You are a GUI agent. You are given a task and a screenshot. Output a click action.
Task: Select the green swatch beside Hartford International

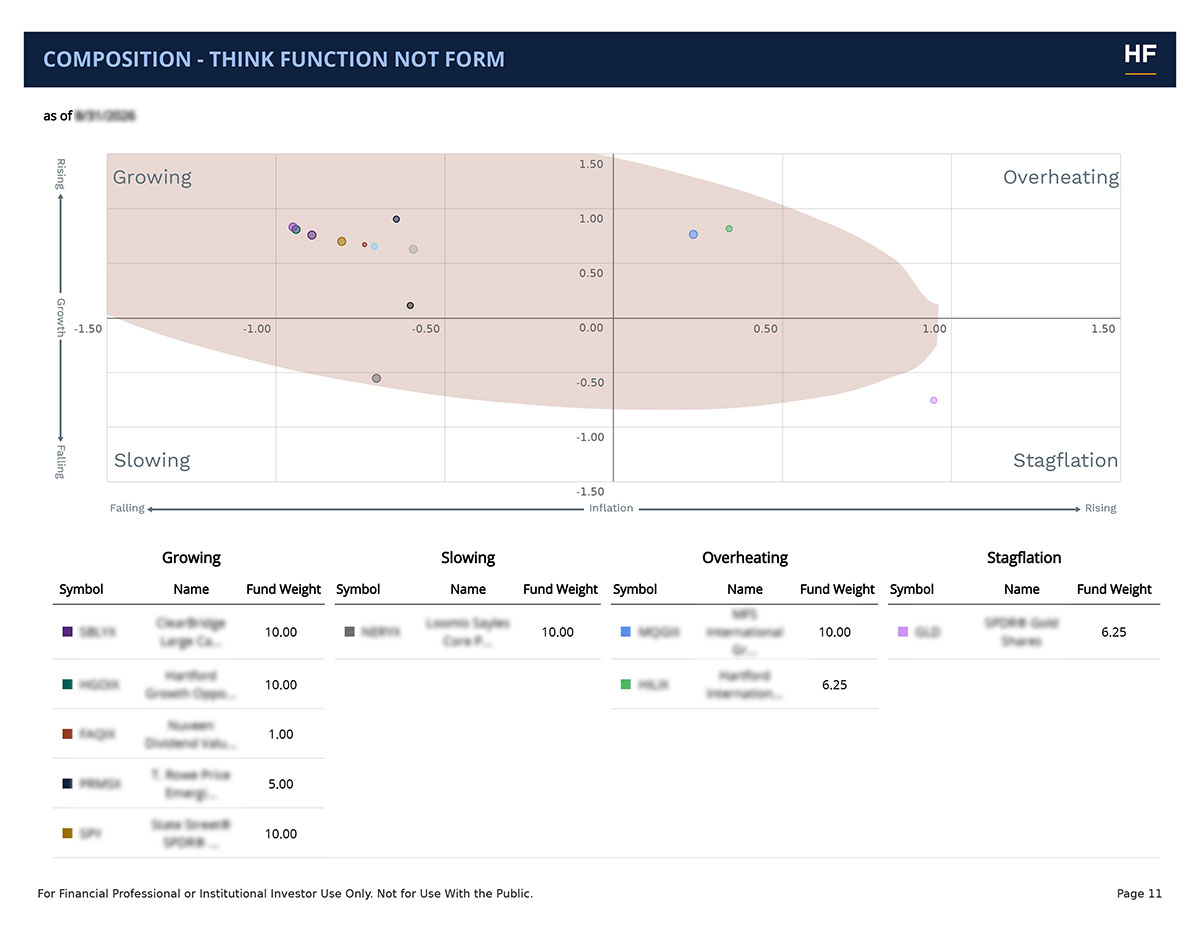(626, 684)
